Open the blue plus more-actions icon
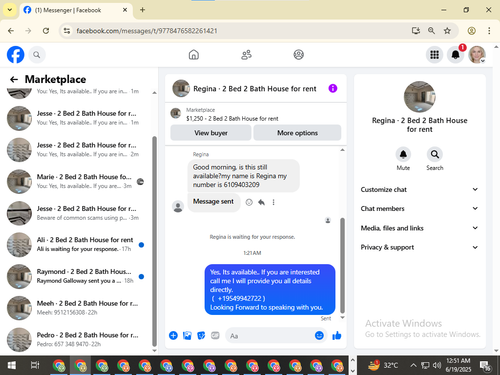The image size is (500, 375). (173, 335)
